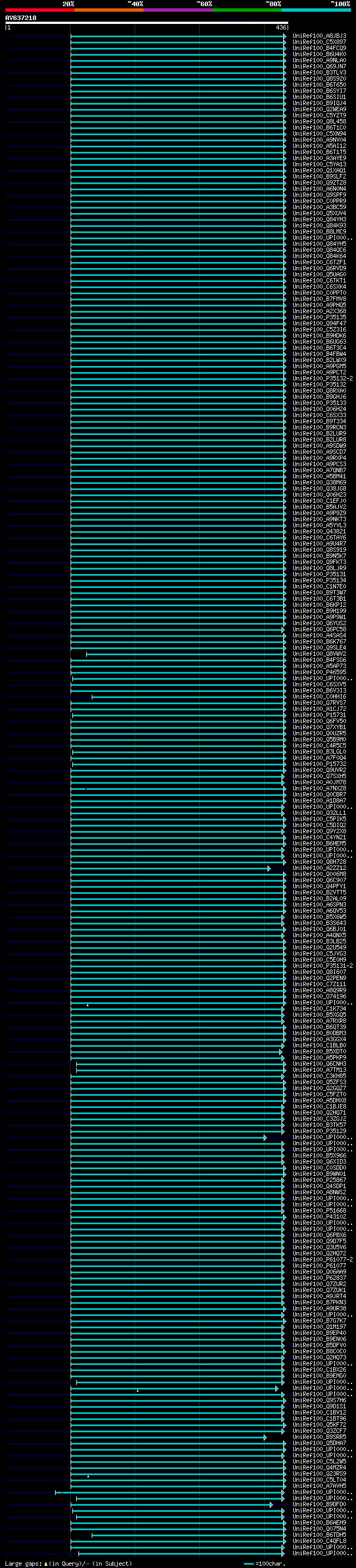Screen dimensions: 356x1568
Task: Select the UniRef100_P51668 label
Action: pos(319,1211)
